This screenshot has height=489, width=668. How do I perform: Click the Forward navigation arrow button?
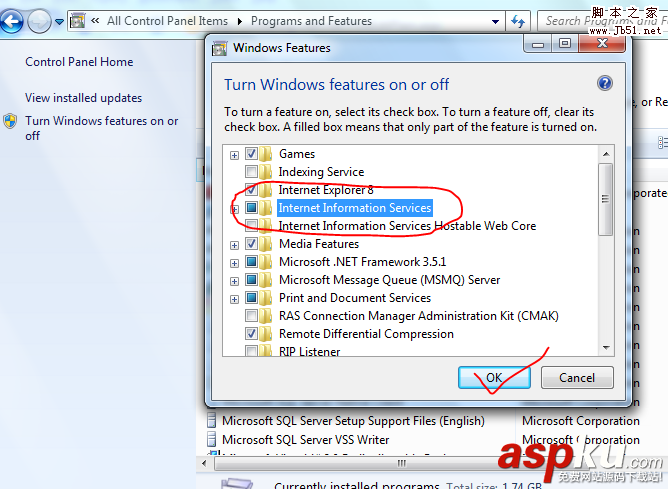pos(39,21)
